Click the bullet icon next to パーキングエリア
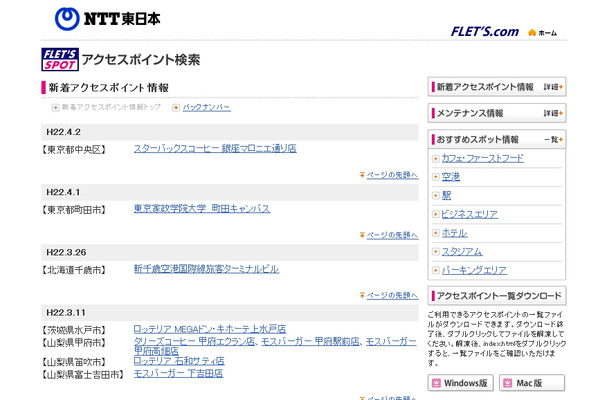 [435, 270]
